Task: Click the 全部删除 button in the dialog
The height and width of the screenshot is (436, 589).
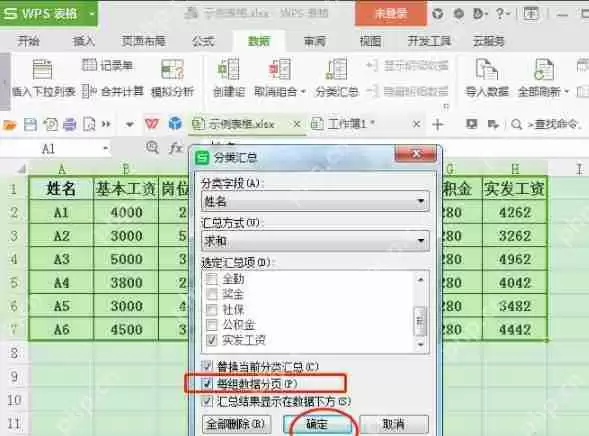Action: click(237, 424)
